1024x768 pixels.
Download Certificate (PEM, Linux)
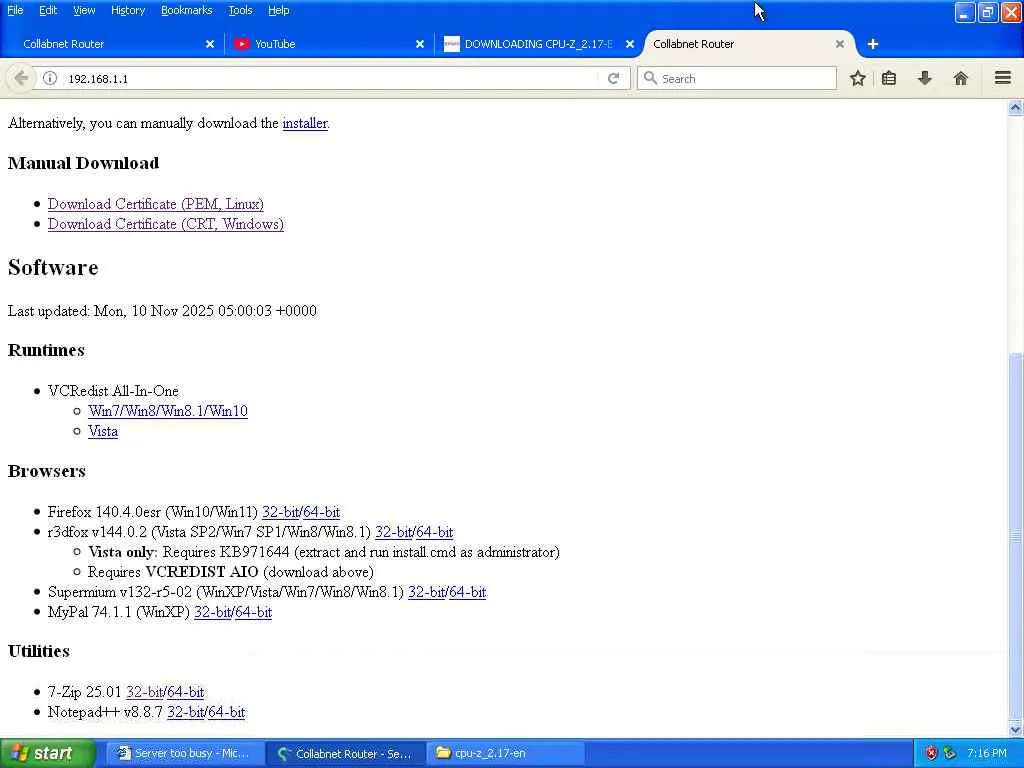click(155, 204)
